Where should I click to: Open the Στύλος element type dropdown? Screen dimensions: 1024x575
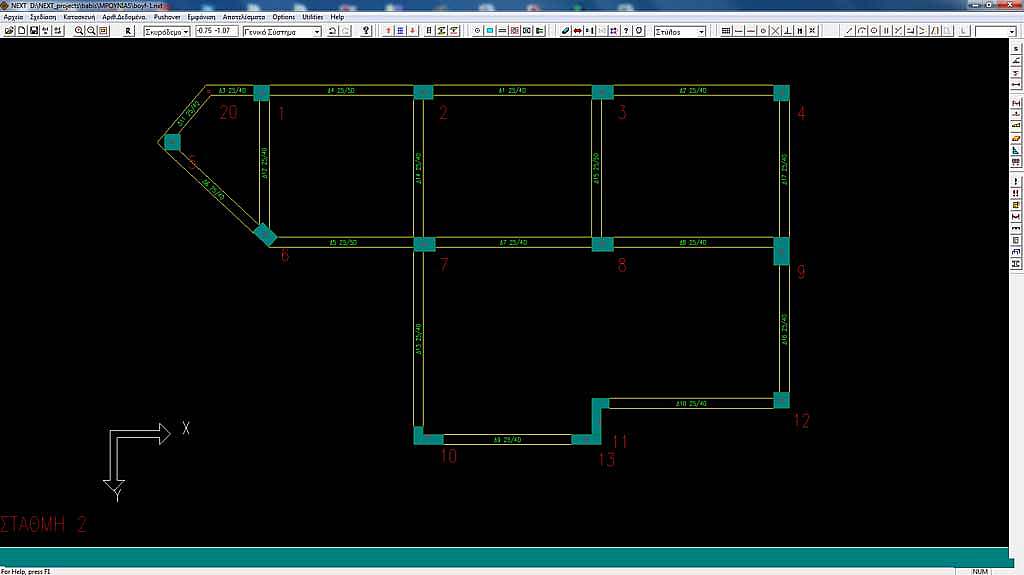pyautogui.click(x=680, y=31)
